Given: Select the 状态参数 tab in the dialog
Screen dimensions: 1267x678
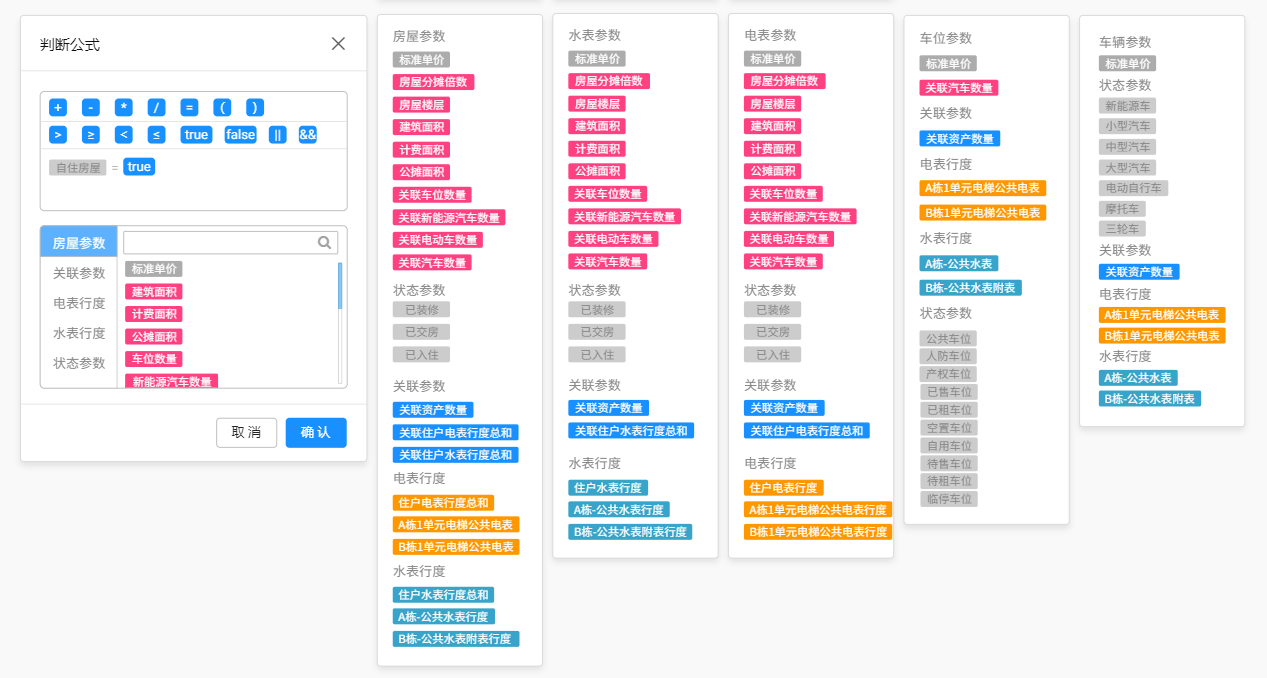Looking at the screenshot, I should pos(79,363).
